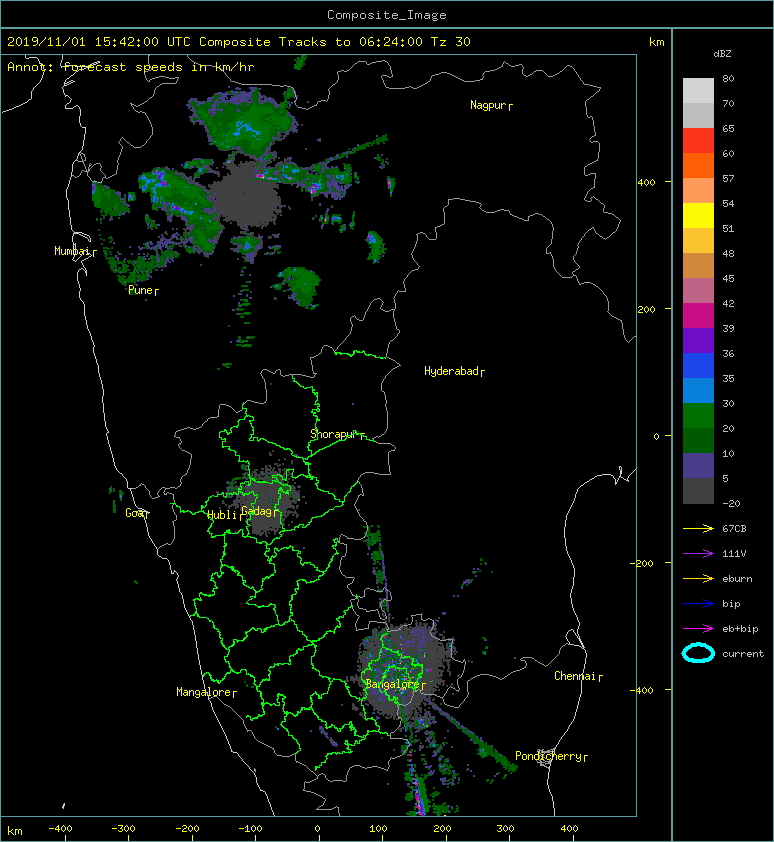Click the Pondicherry city label
This screenshot has height=842, width=774.
548,756
